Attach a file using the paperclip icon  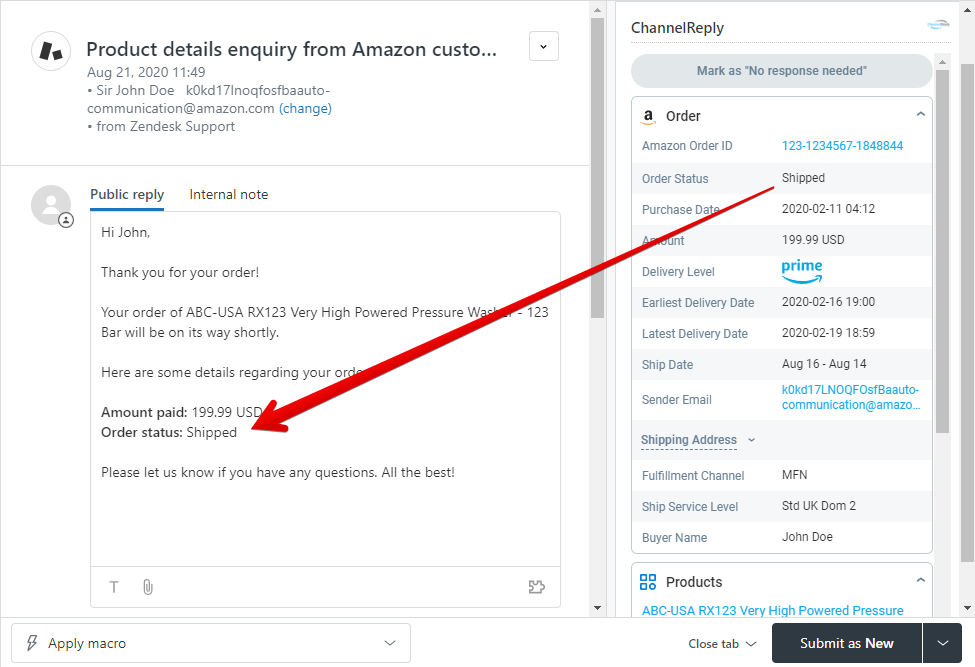[147, 587]
